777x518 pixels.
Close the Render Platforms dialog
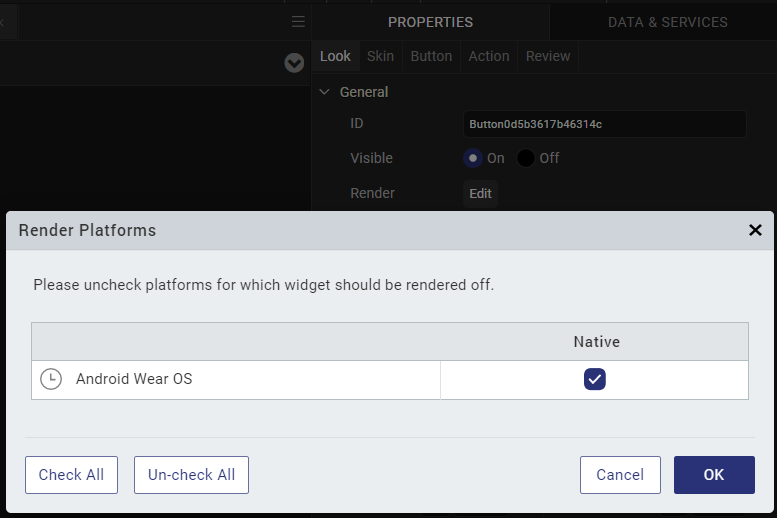(755, 230)
